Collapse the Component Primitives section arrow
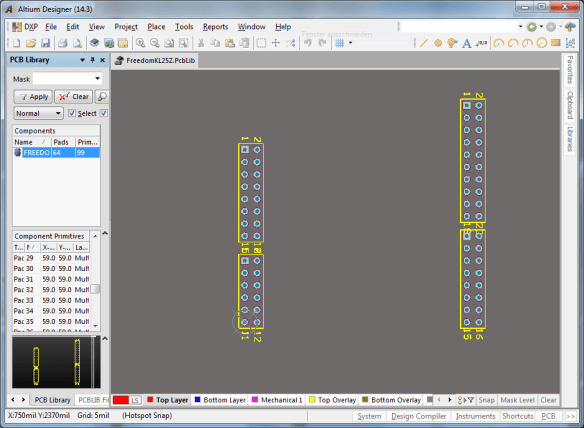584x428 pixels. [x=105, y=234]
